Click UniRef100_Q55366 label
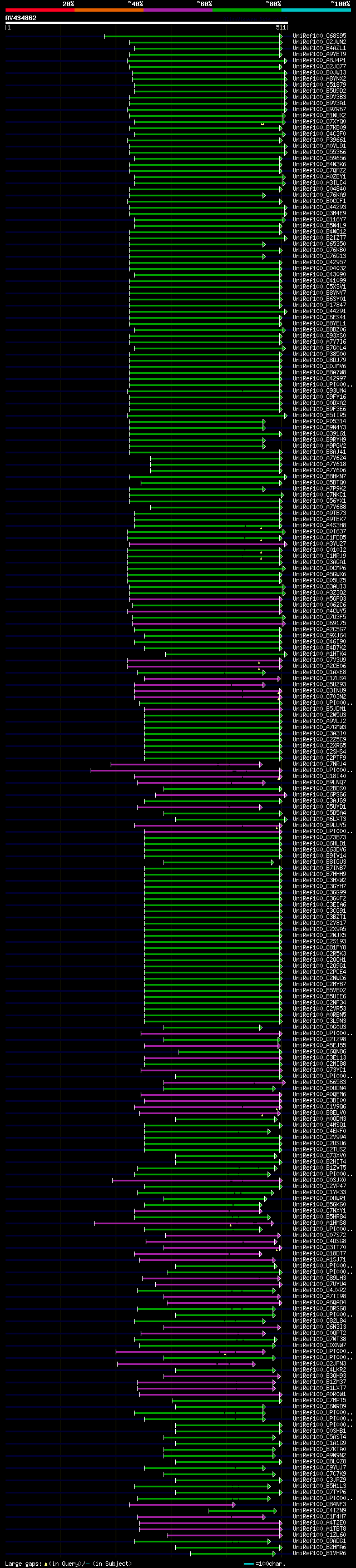 pos(319,152)
